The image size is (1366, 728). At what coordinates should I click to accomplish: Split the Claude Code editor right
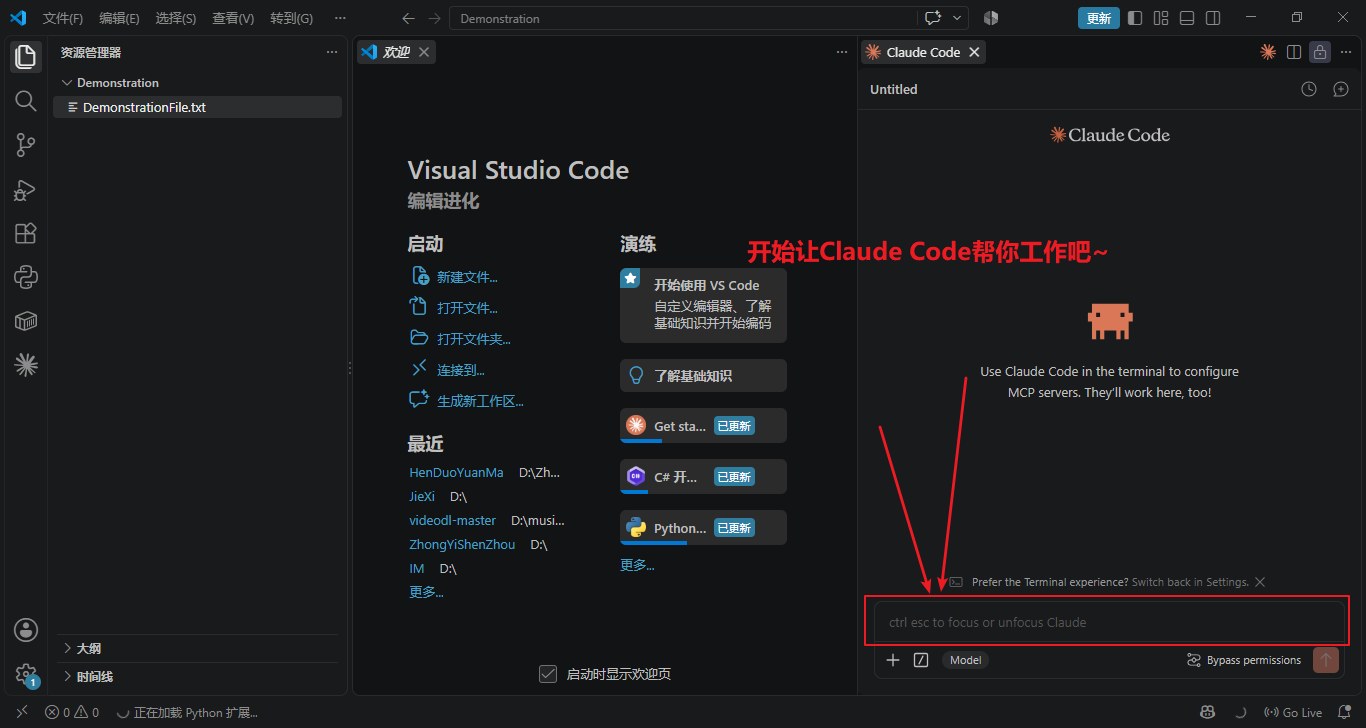1294,52
